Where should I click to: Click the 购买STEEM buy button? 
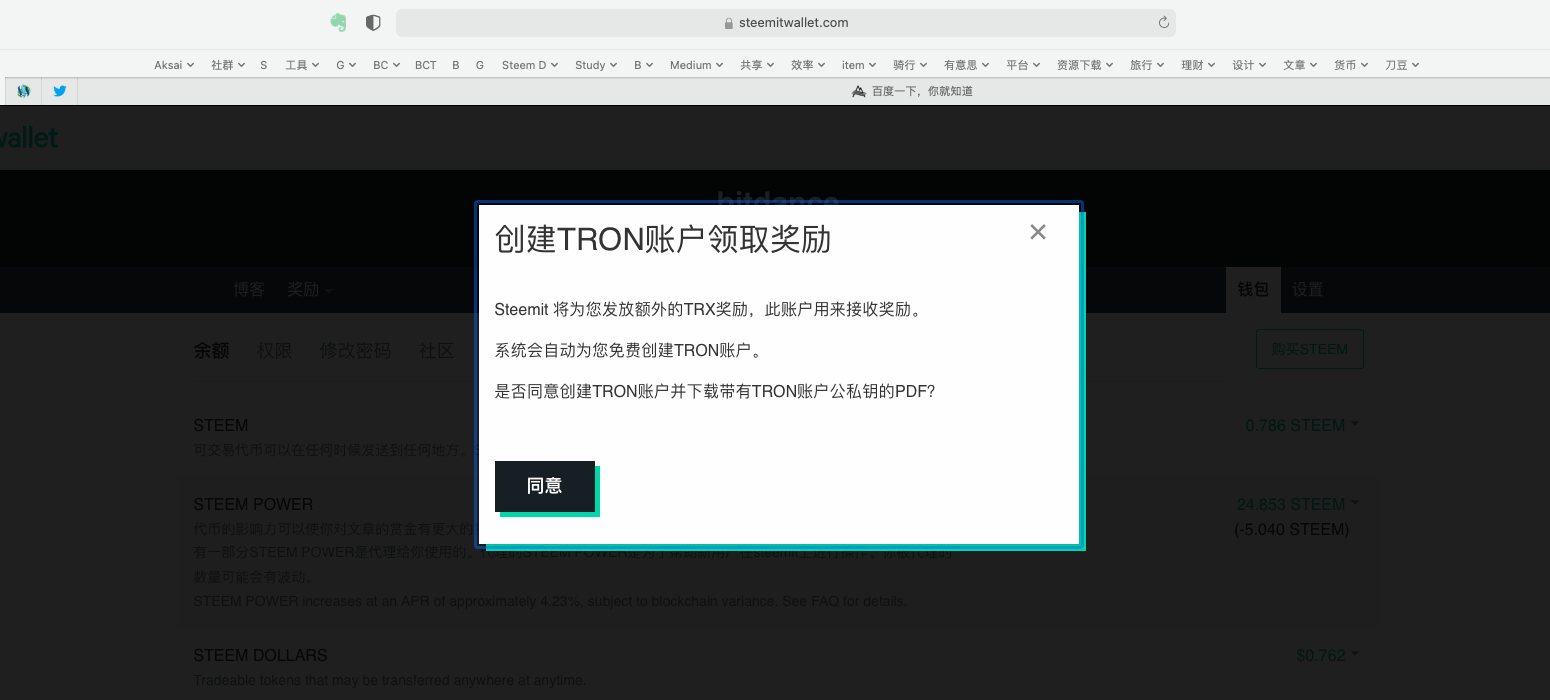[x=1310, y=349]
